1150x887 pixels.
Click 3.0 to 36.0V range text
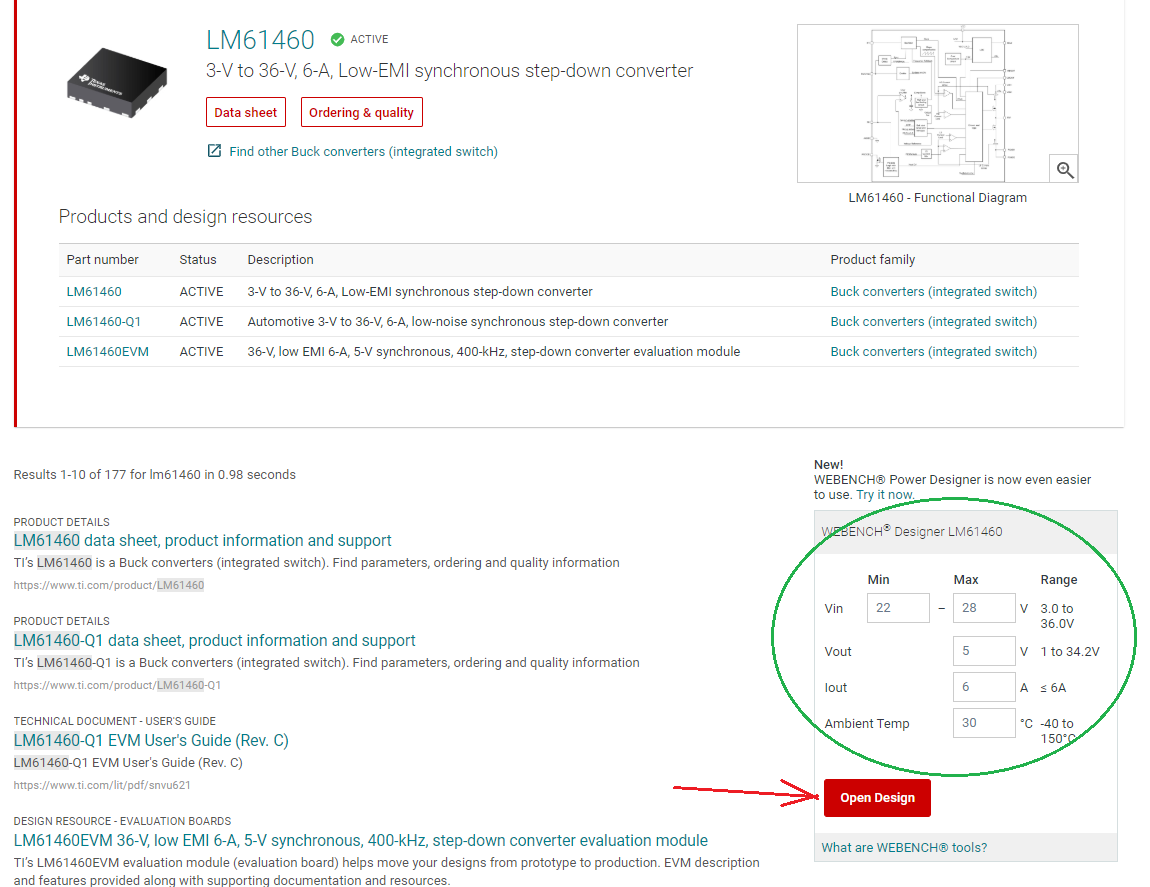tap(1057, 616)
